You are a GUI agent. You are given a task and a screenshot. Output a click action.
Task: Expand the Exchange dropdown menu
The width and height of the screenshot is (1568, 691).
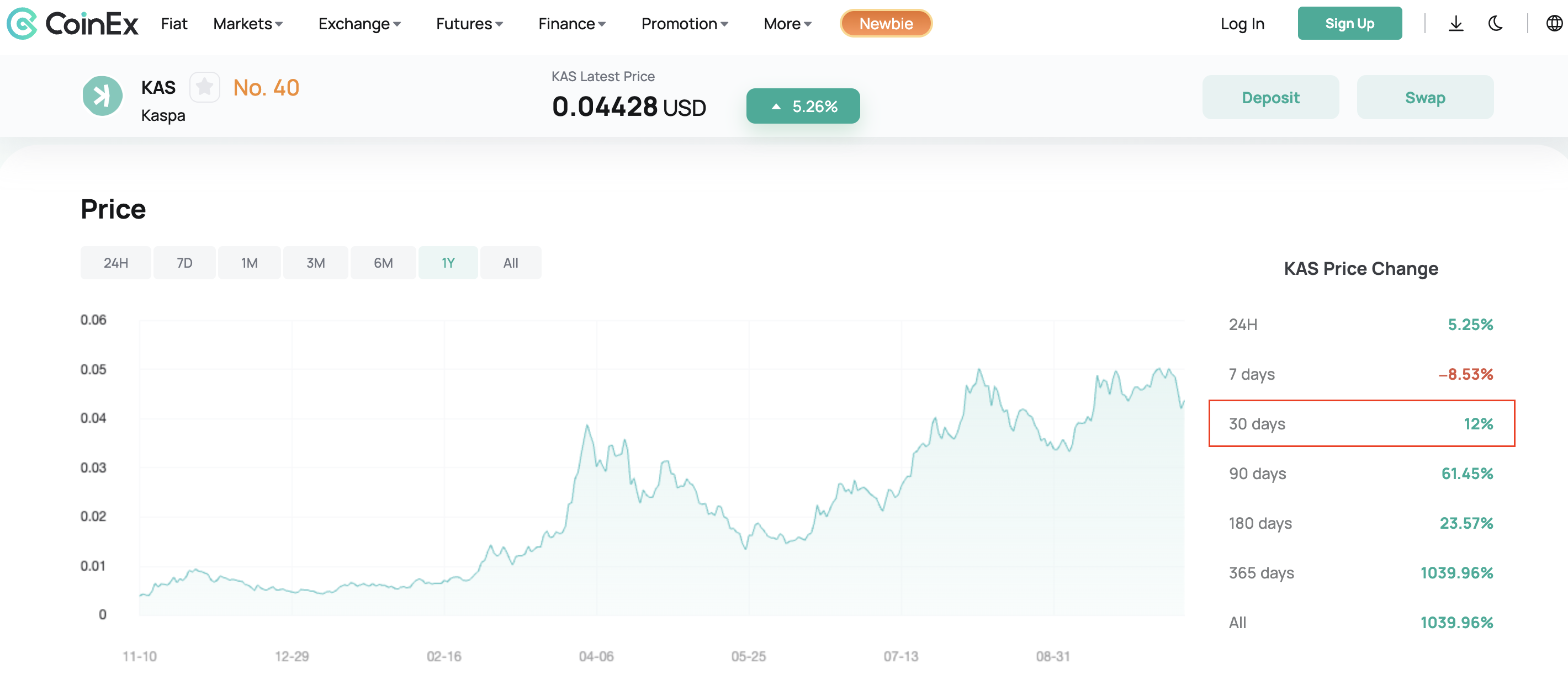[359, 24]
